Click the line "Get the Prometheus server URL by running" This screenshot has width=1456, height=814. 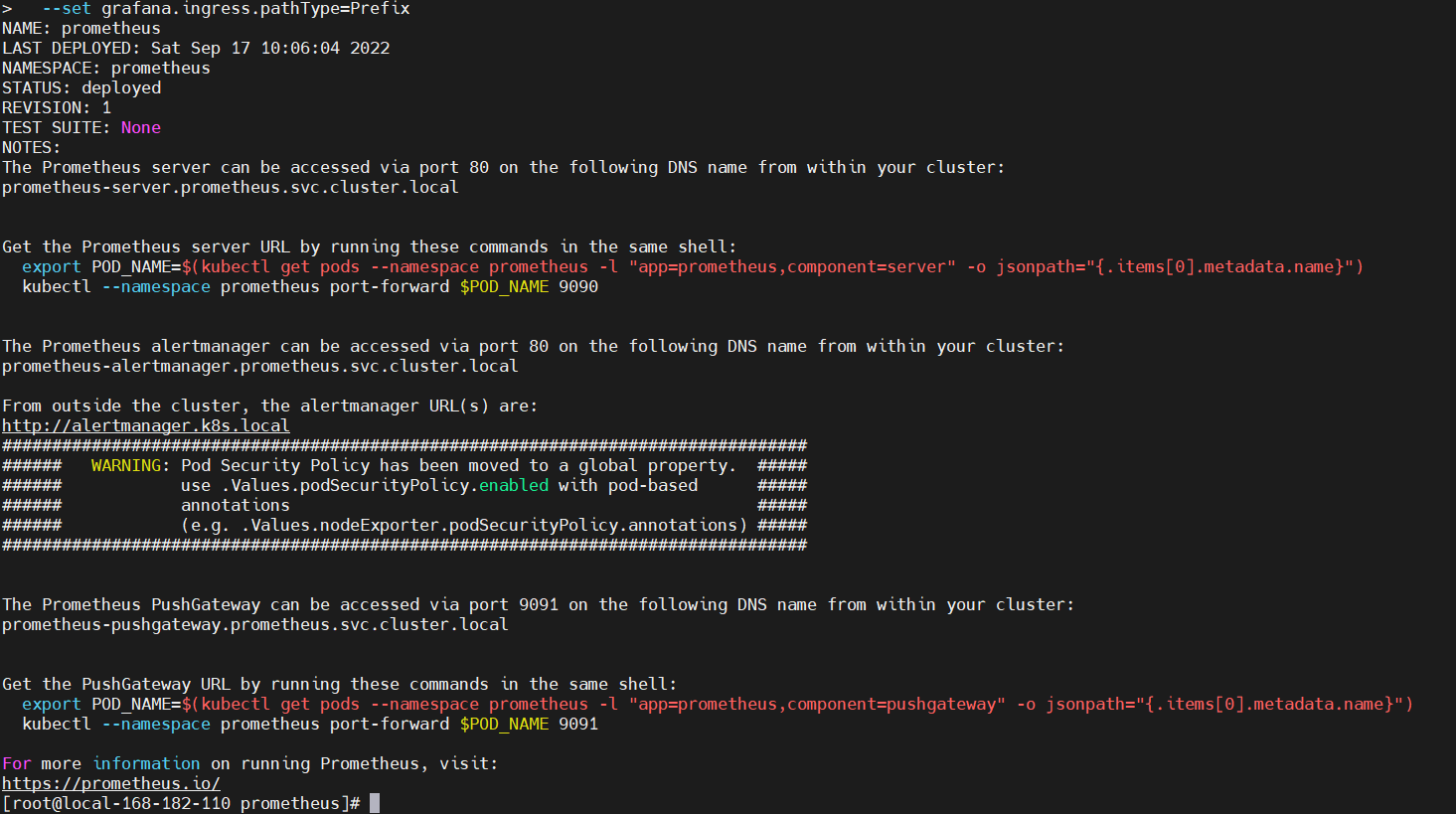click(x=370, y=246)
